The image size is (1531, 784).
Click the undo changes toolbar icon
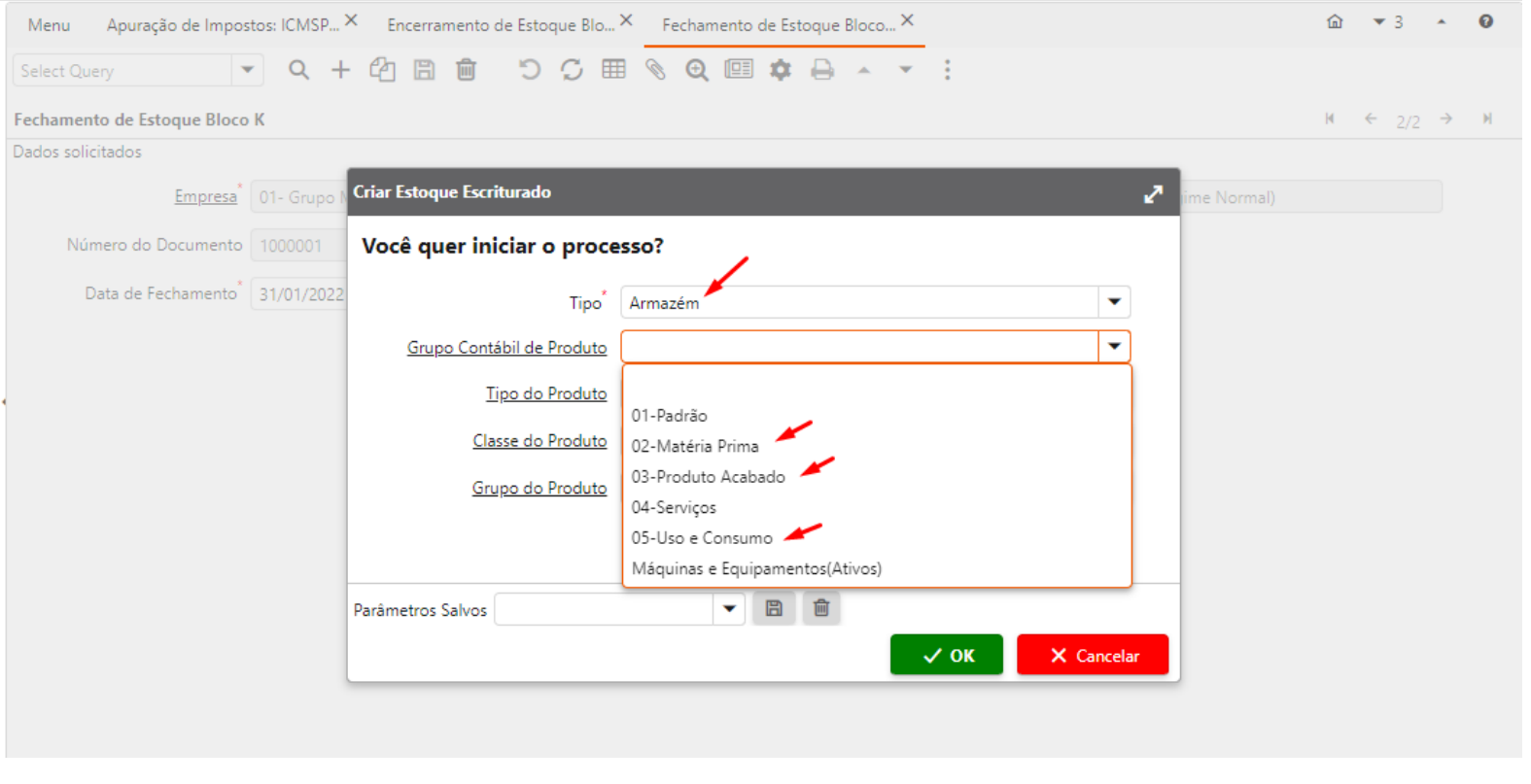coord(529,70)
